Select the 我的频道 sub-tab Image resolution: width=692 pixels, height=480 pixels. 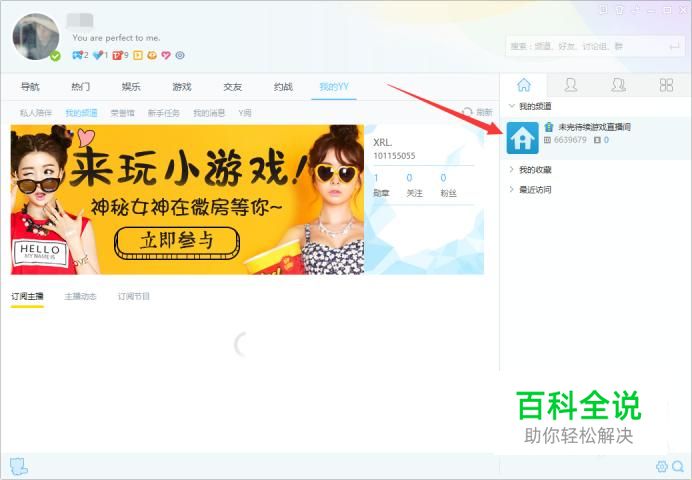[81, 113]
